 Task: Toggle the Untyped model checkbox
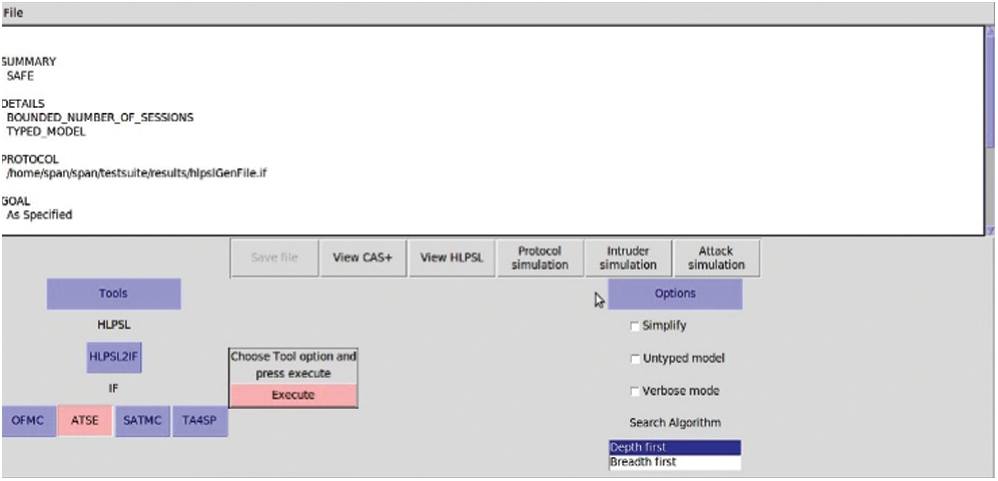pyautogui.click(x=635, y=359)
